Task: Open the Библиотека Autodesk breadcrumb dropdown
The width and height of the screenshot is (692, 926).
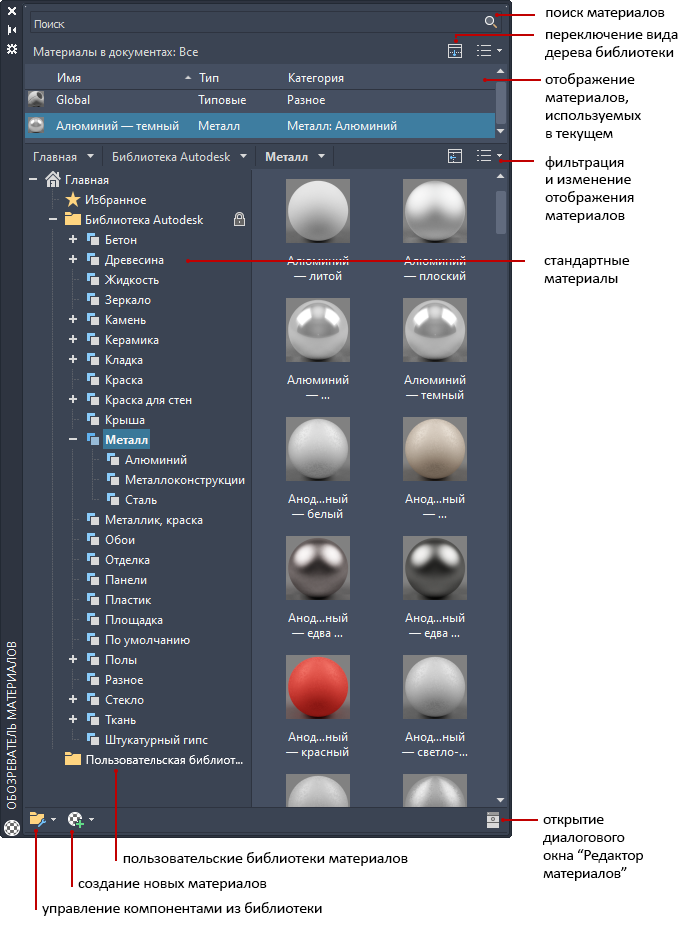Action: click(x=243, y=156)
